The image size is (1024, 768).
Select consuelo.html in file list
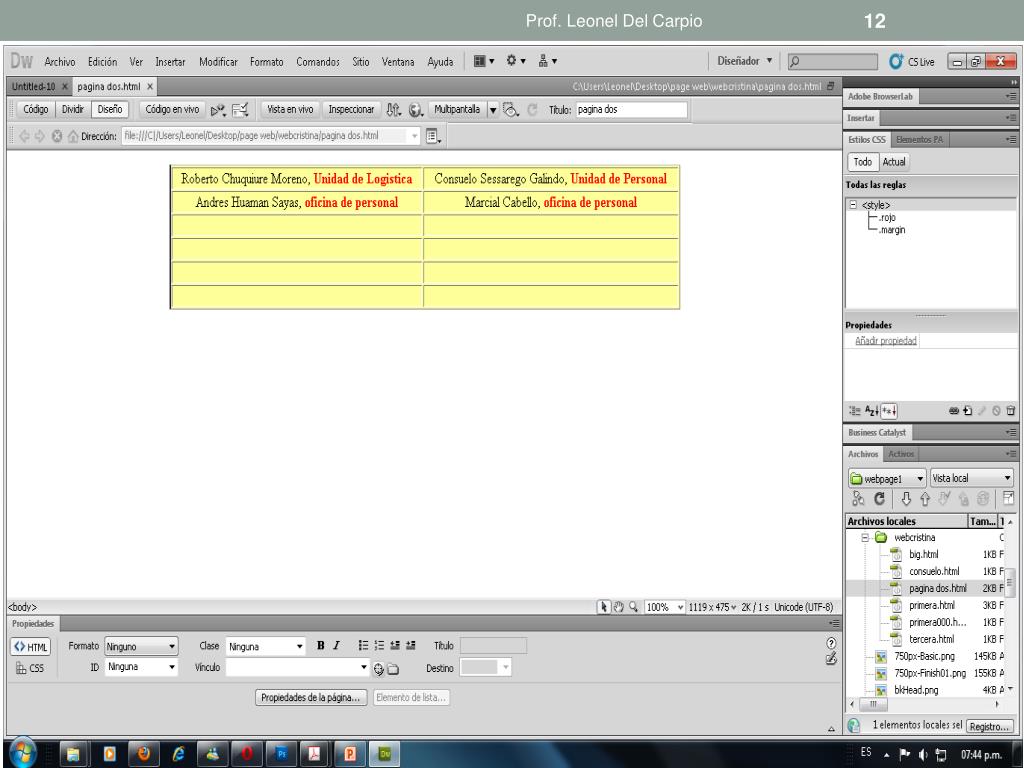click(x=934, y=571)
